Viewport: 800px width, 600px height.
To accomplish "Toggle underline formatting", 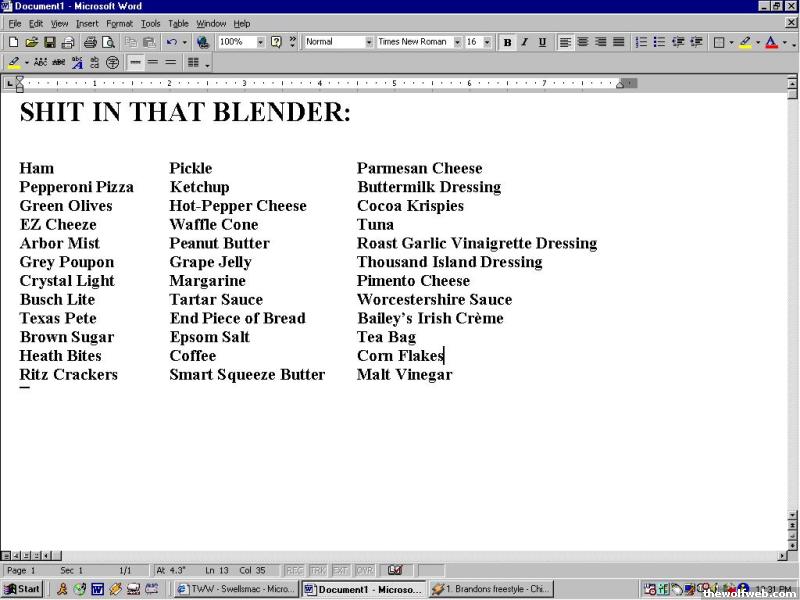I will tap(542, 42).
